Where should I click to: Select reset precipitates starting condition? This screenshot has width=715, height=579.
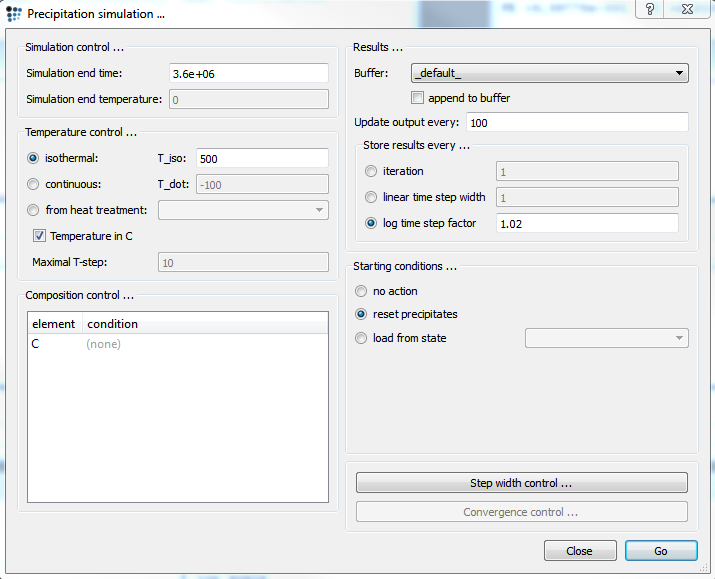362,314
